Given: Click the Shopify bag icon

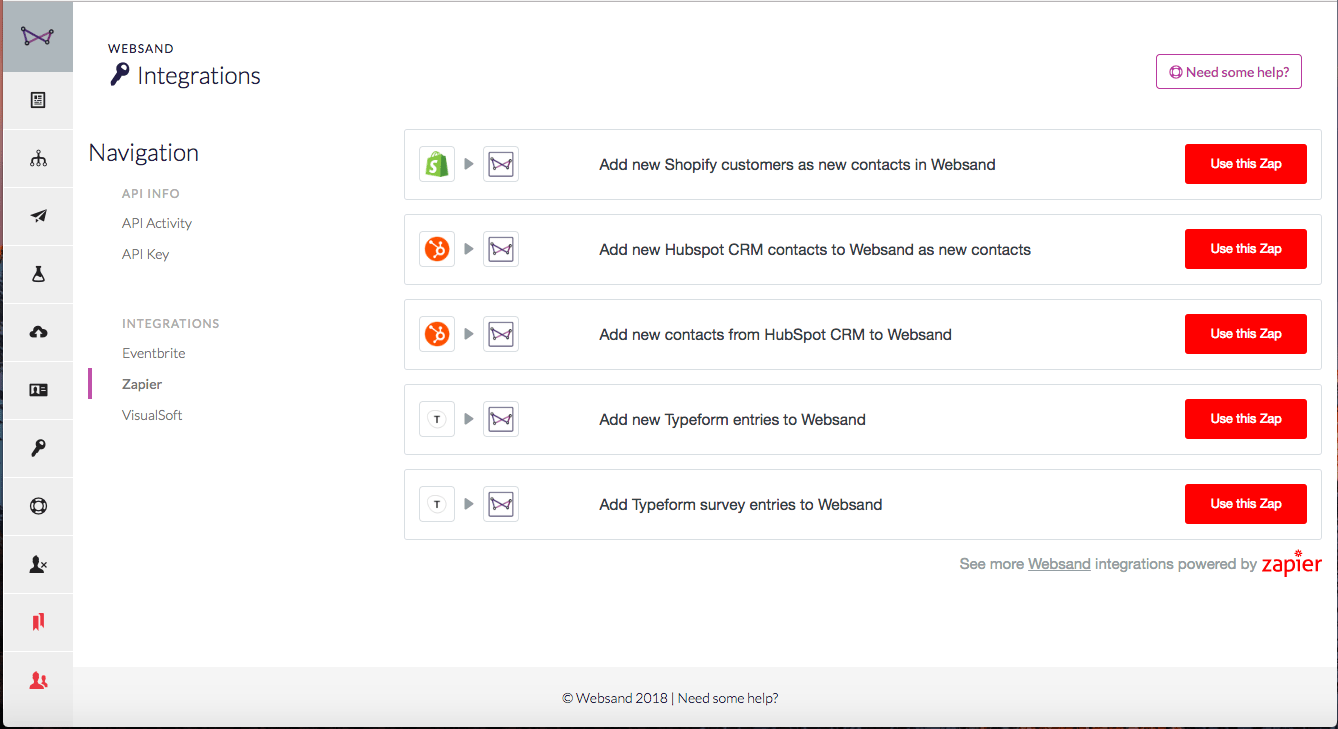Looking at the screenshot, I should (437, 164).
